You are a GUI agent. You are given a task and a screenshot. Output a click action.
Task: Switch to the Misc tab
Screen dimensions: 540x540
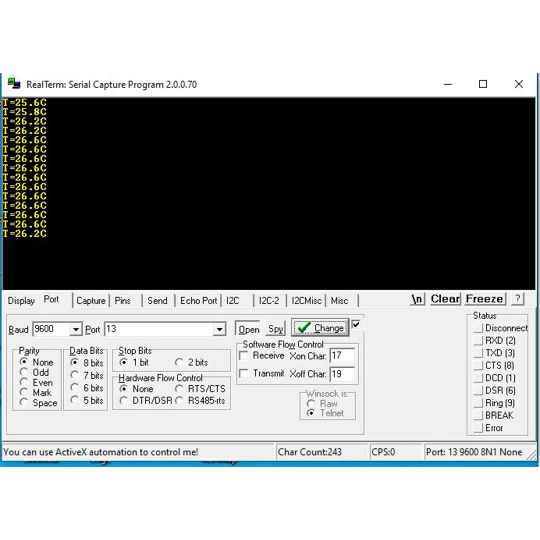[x=339, y=301]
